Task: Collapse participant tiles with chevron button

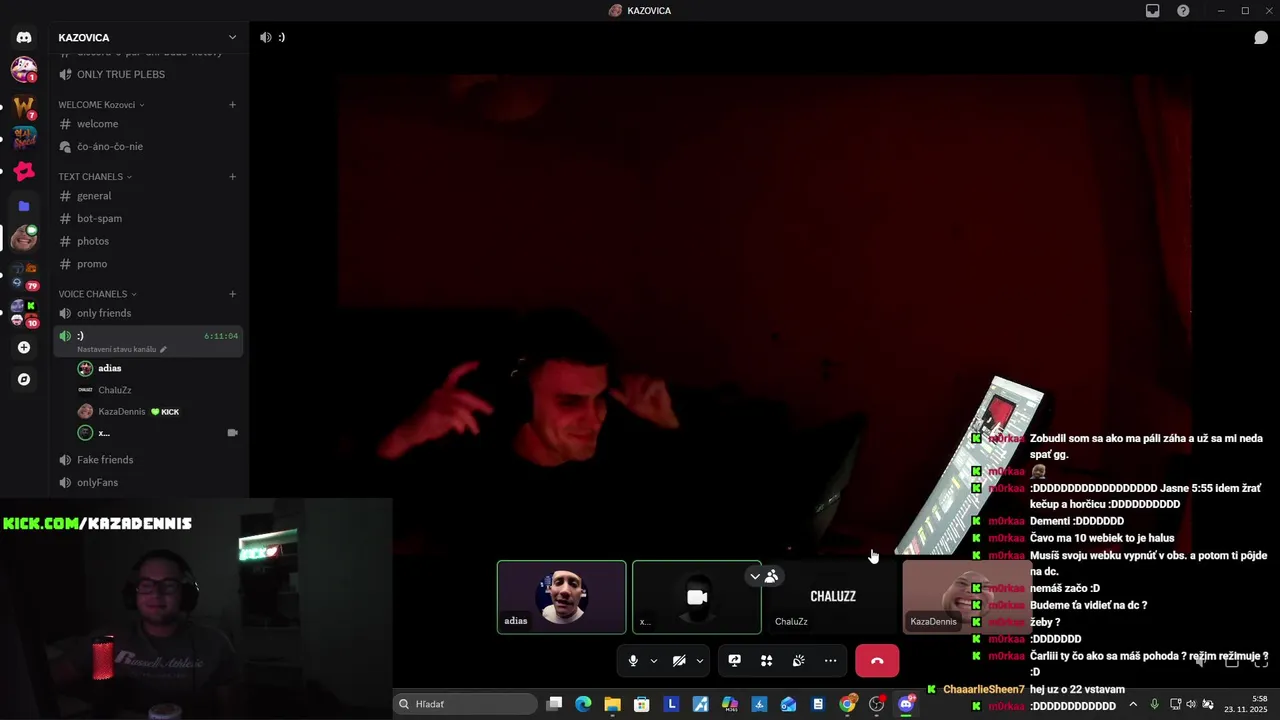Action: coord(755,576)
